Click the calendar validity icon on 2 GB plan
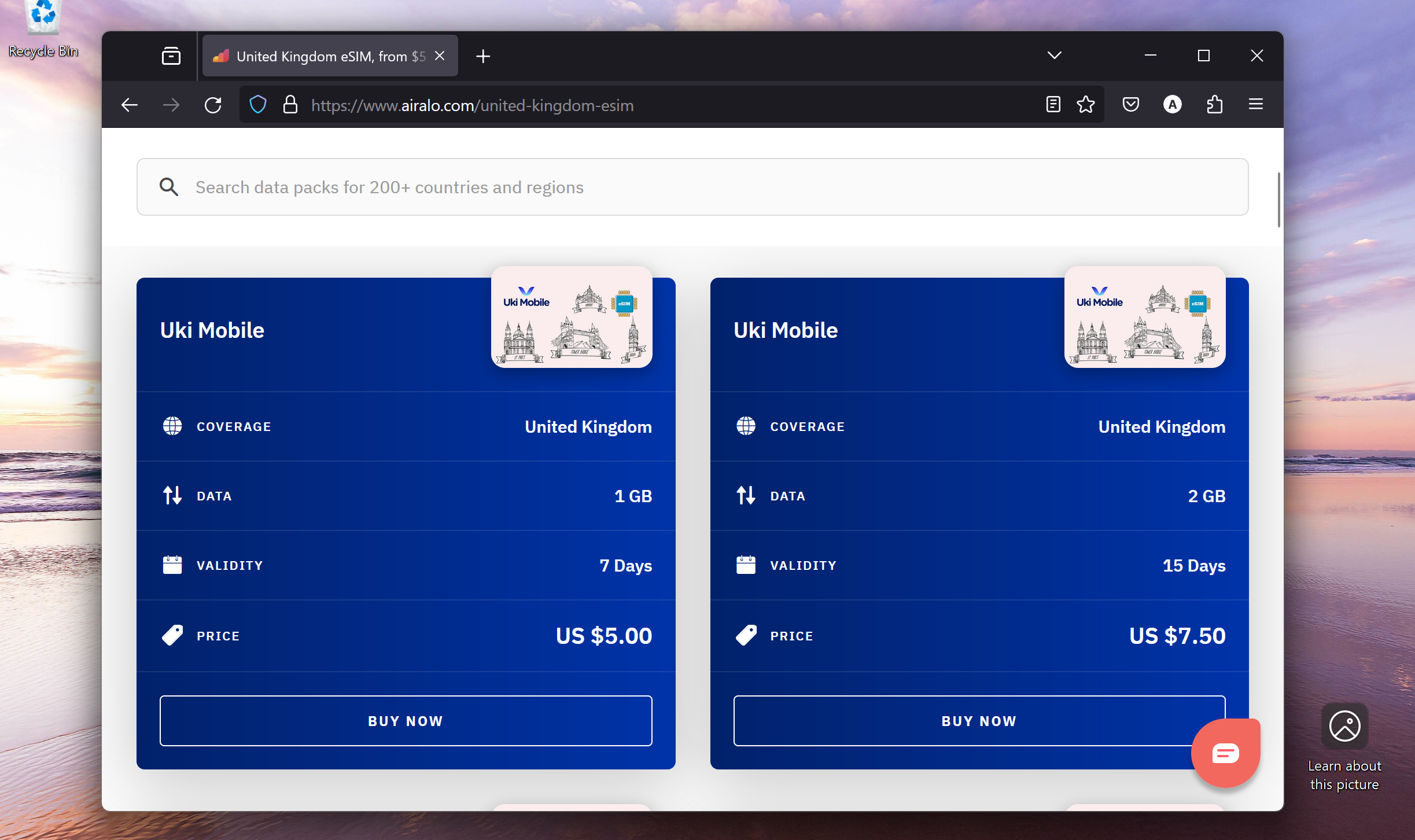 [746, 565]
